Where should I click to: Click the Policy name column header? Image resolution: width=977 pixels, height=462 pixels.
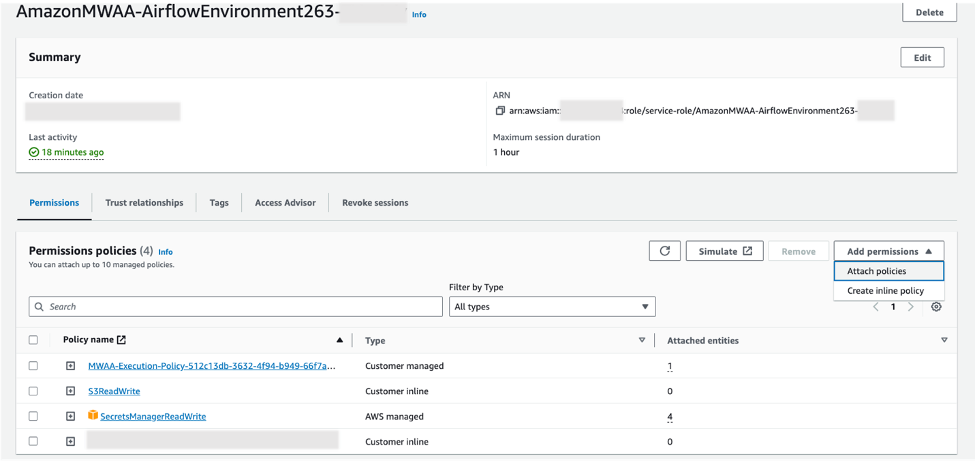coord(88,340)
